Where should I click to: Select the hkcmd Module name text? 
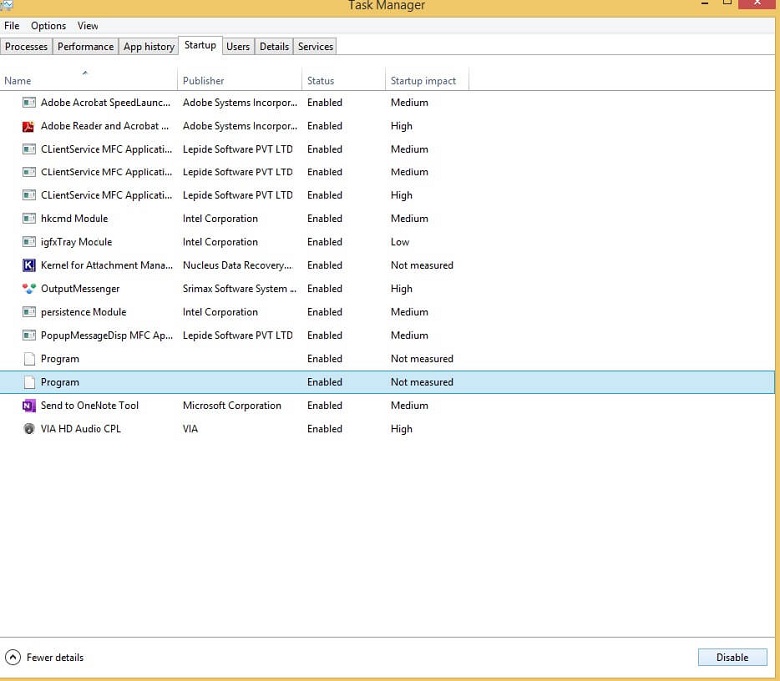(74, 218)
